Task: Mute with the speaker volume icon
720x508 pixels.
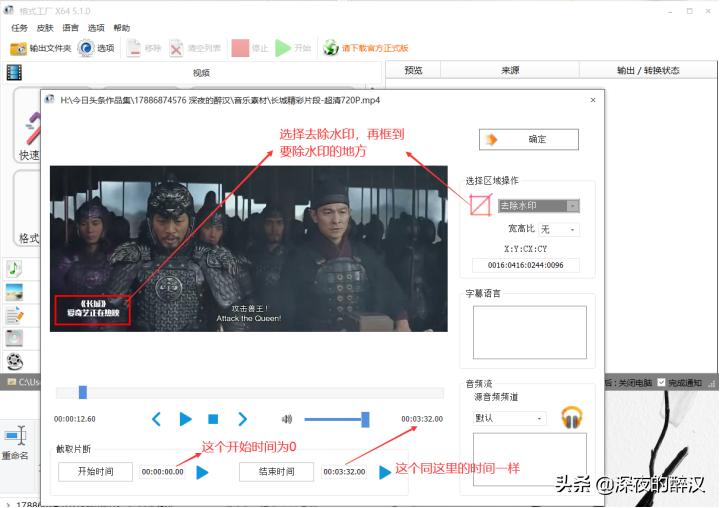Action: (287, 419)
